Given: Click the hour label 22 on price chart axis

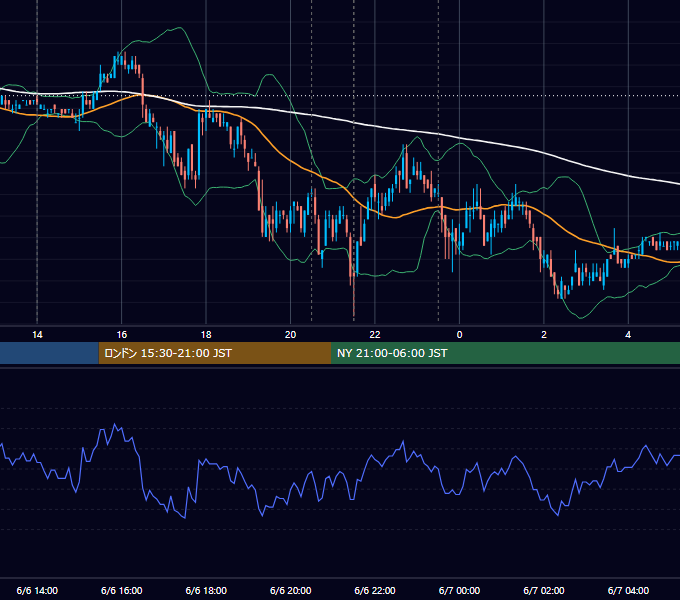Looking at the screenshot, I should [x=375, y=335].
